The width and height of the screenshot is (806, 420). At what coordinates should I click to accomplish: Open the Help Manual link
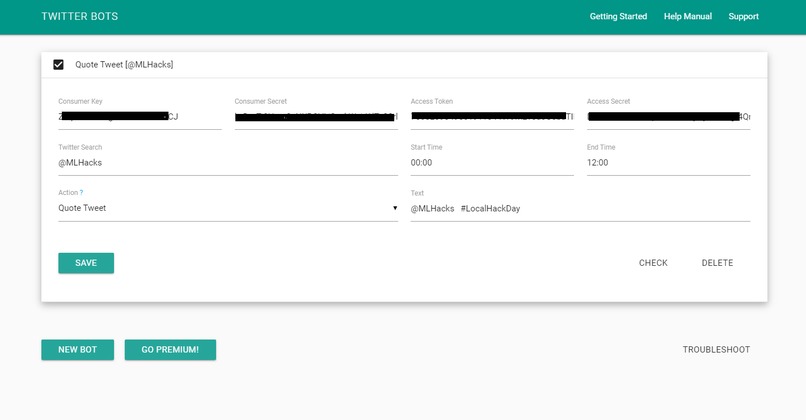coord(688,16)
